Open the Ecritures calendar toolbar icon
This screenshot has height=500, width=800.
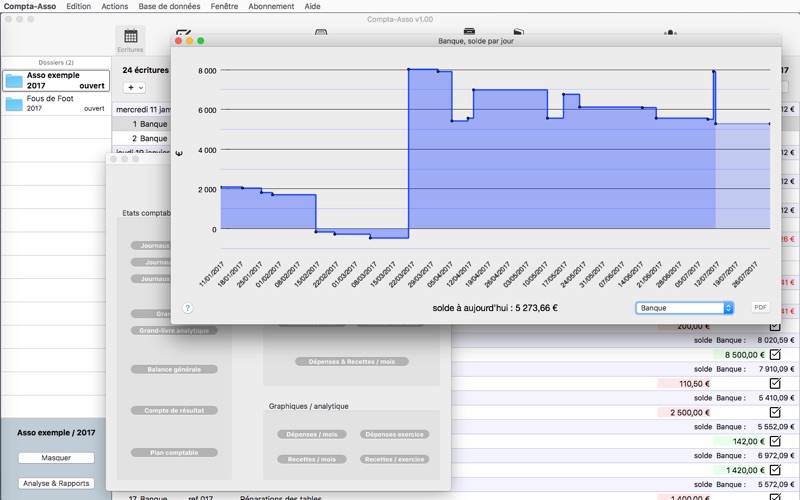tap(131, 37)
